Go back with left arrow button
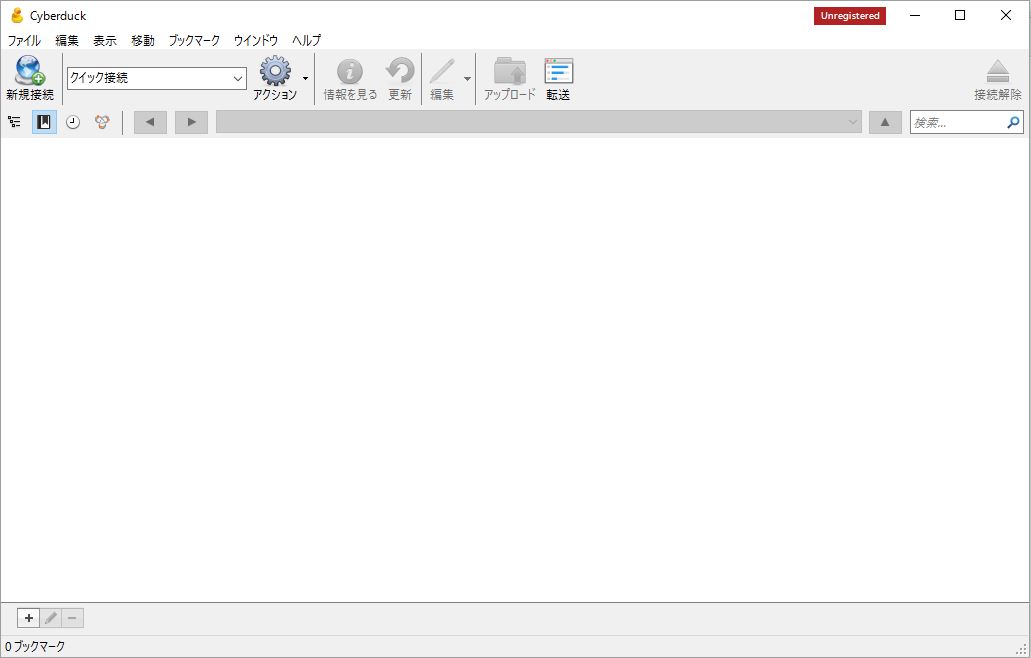1031x658 pixels. pos(151,122)
